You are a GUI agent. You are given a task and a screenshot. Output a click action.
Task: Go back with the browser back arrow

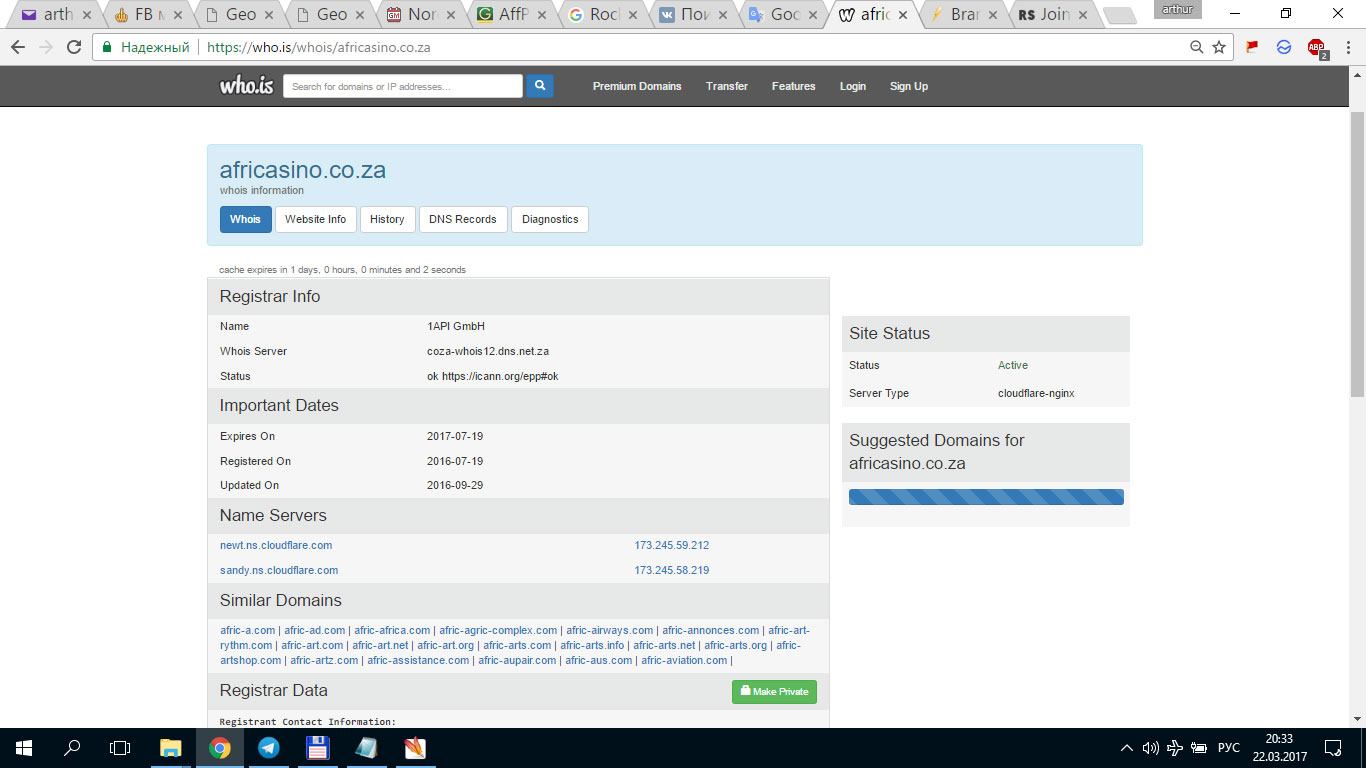18,47
